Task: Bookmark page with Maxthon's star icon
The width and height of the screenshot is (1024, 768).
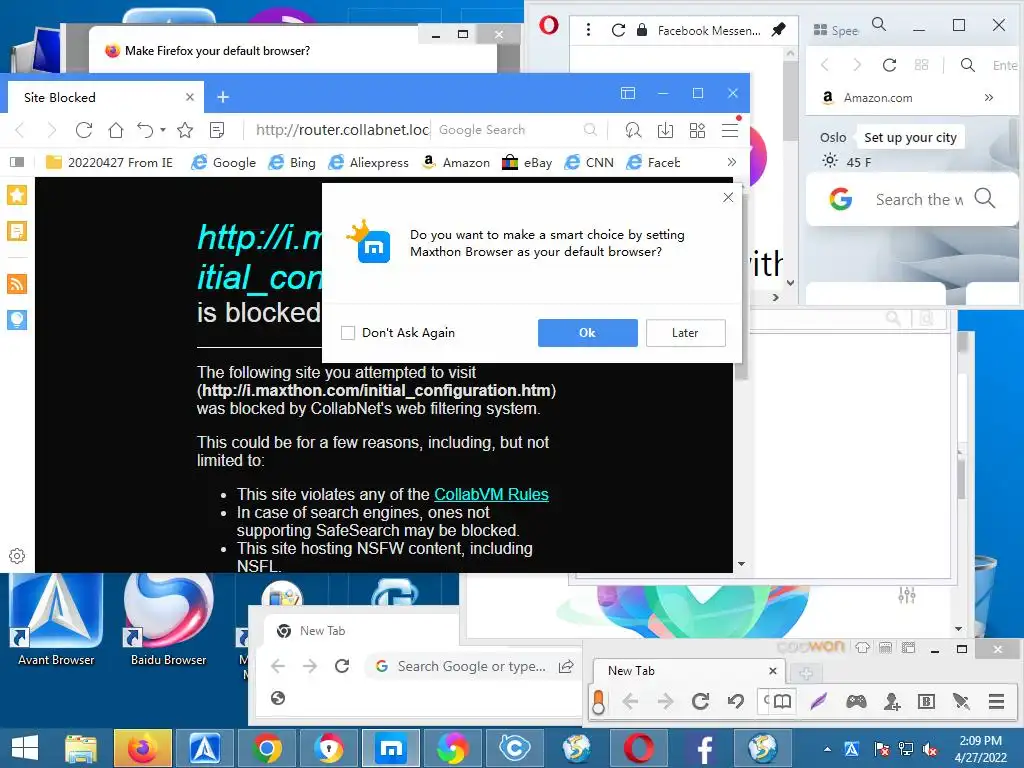Action: pyautogui.click(x=185, y=130)
